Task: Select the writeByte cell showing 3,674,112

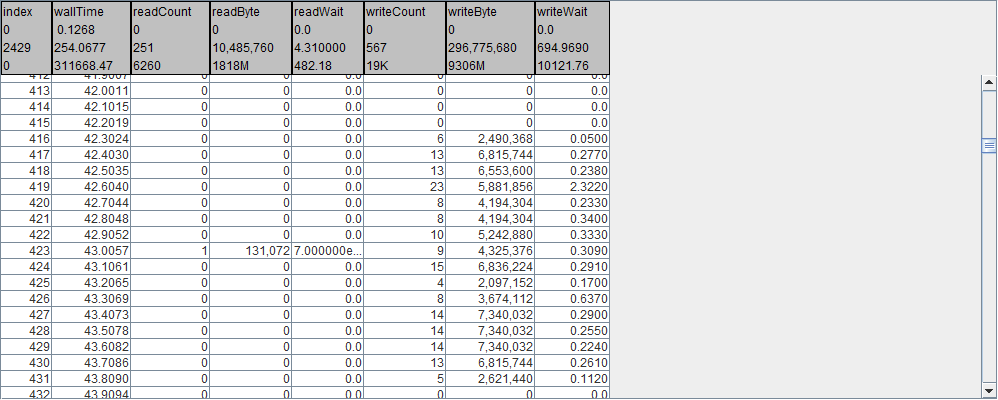Action: coord(489,299)
